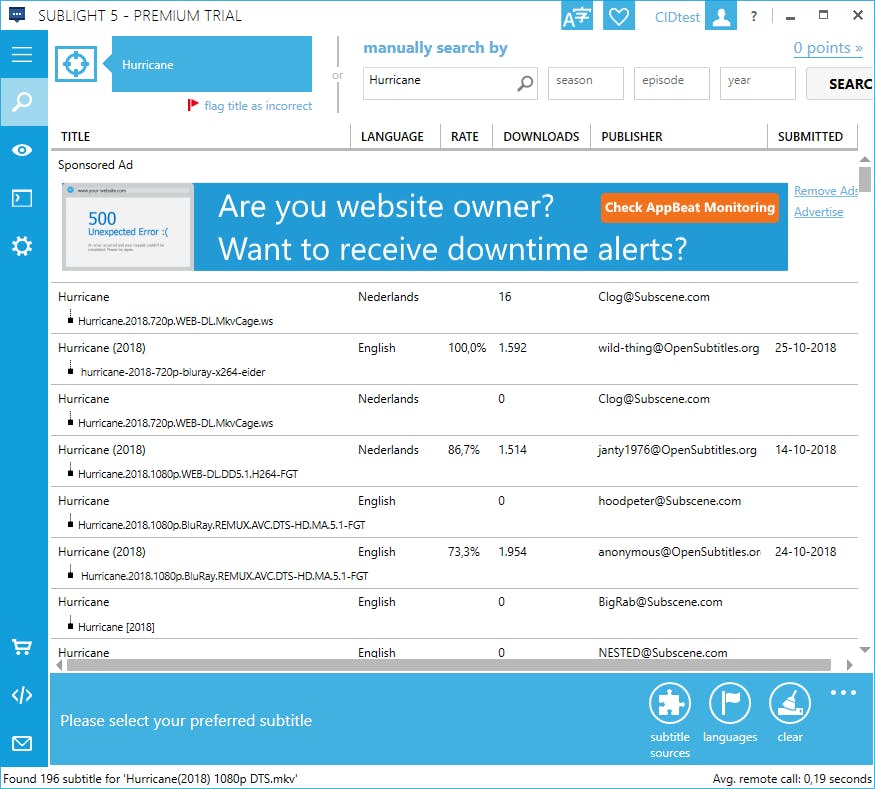Viewport: 875px width, 789px height.
Task: Open subtitle sources puzzle icon
Action: pyautogui.click(x=670, y=703)
